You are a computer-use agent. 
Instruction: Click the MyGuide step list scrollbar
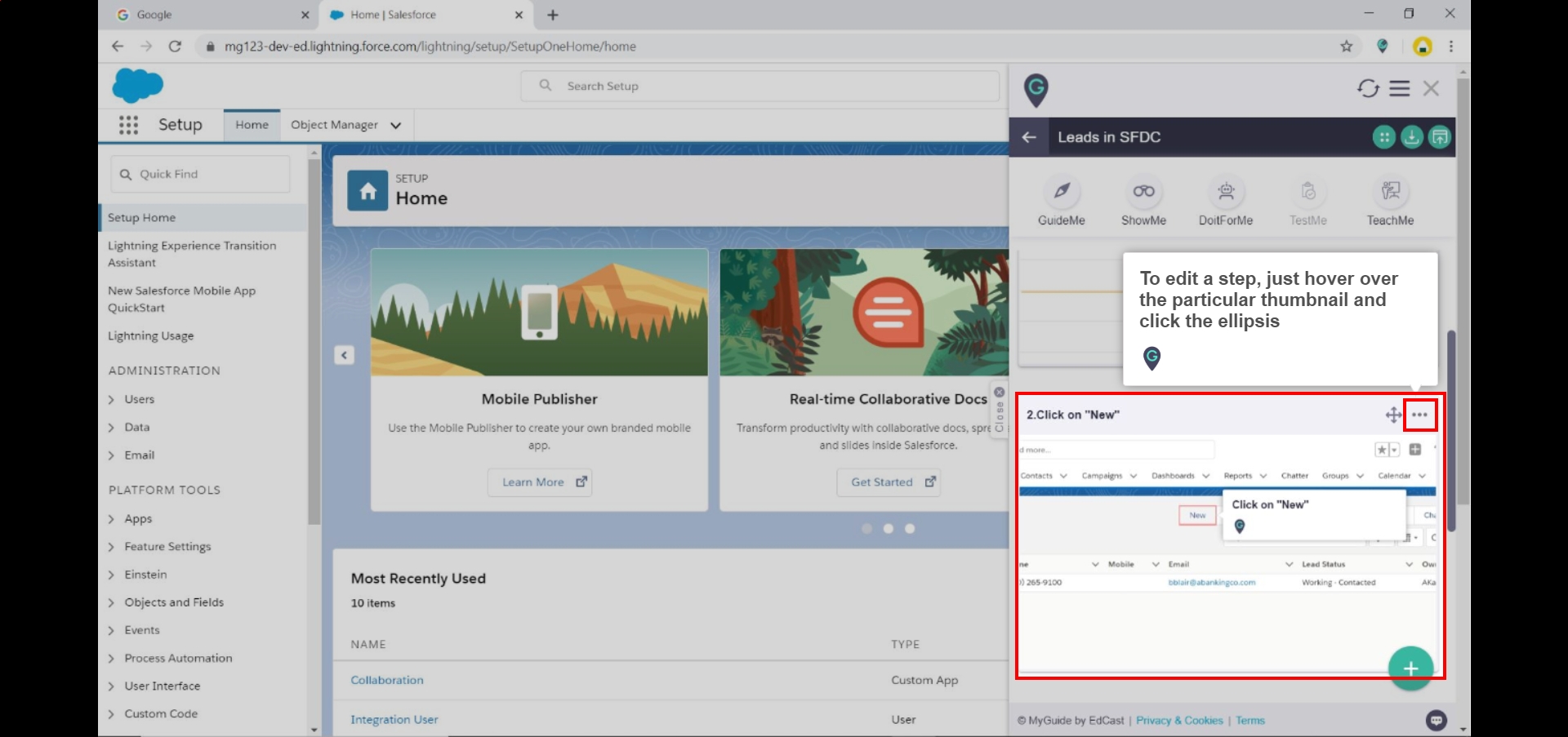tap(1451, 431)
